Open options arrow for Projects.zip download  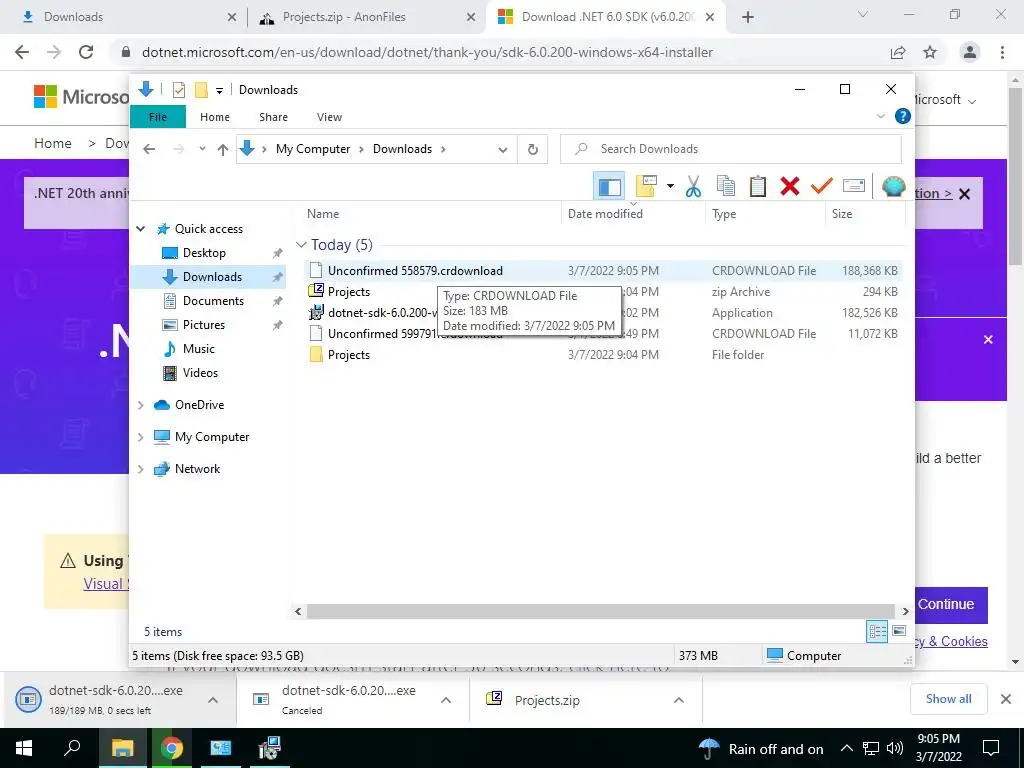[x=679, y=700]
